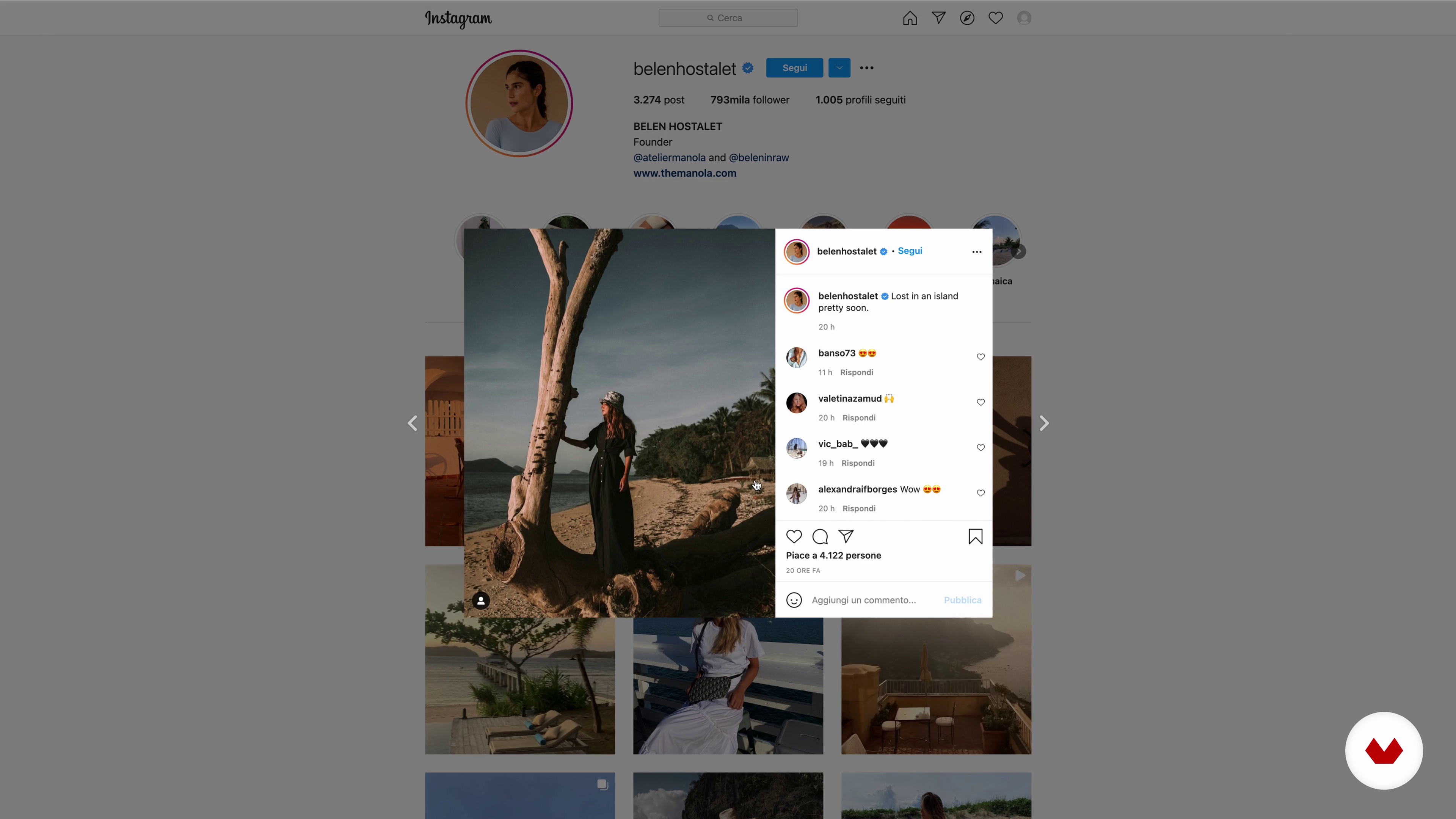Click the Cerca search field
The width and height of the screenshot is (1456, 819).
coord(728,18)
